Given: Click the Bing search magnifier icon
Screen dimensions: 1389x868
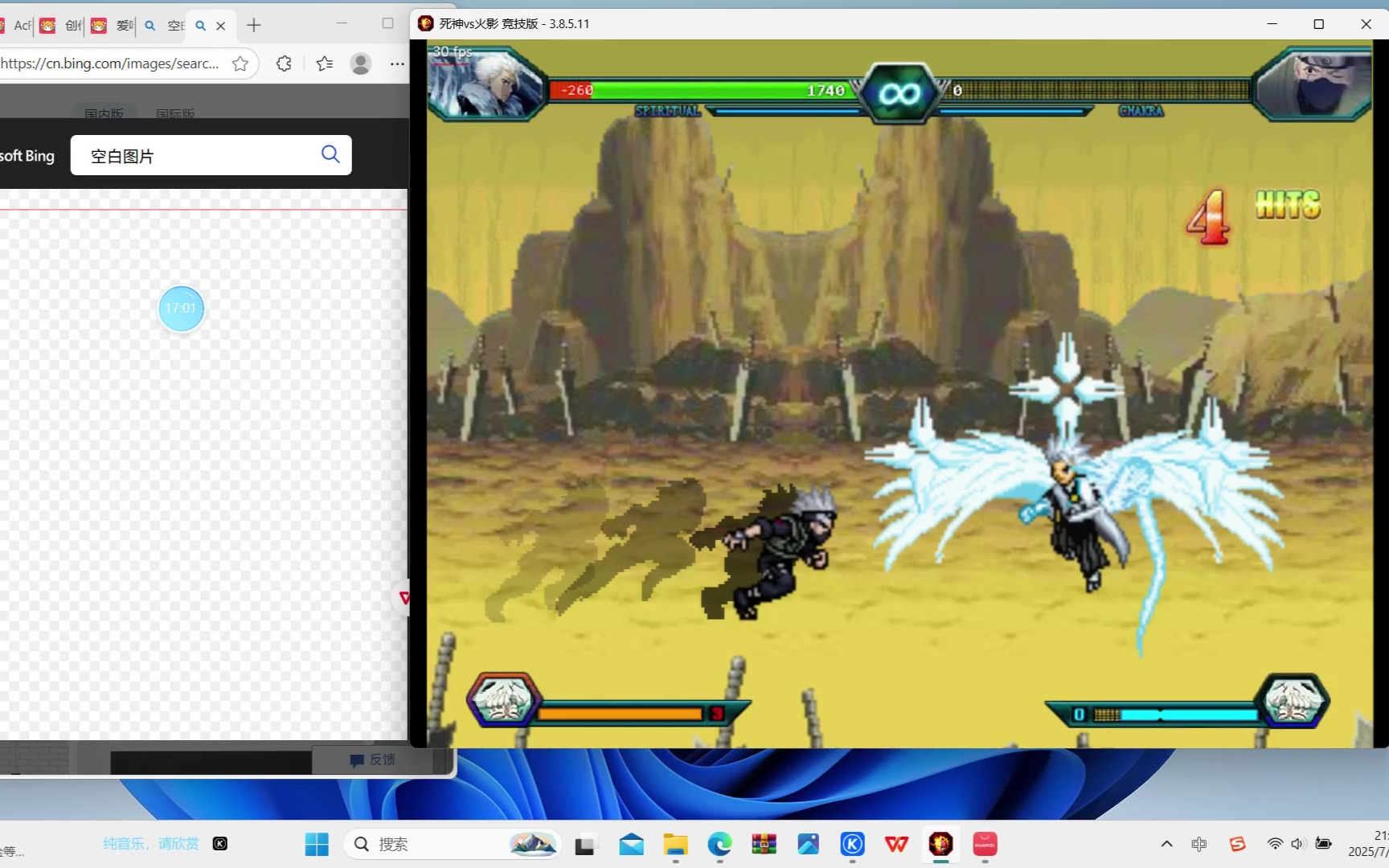Looking at the screenshot, I should click(330, 154).
